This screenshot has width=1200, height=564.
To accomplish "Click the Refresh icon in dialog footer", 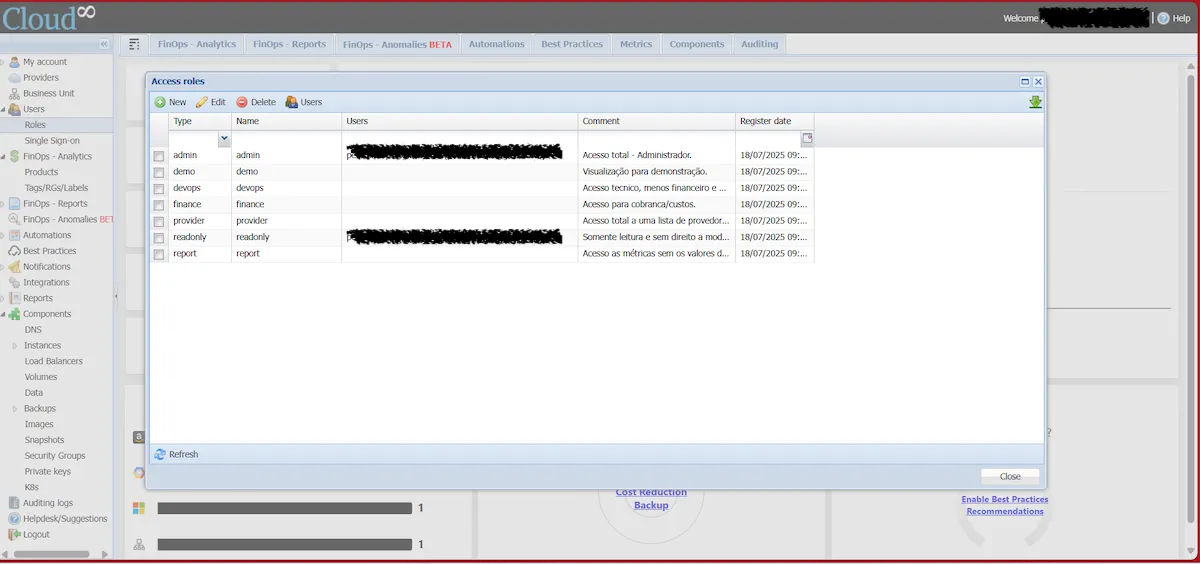I will [x=160, y=454].
